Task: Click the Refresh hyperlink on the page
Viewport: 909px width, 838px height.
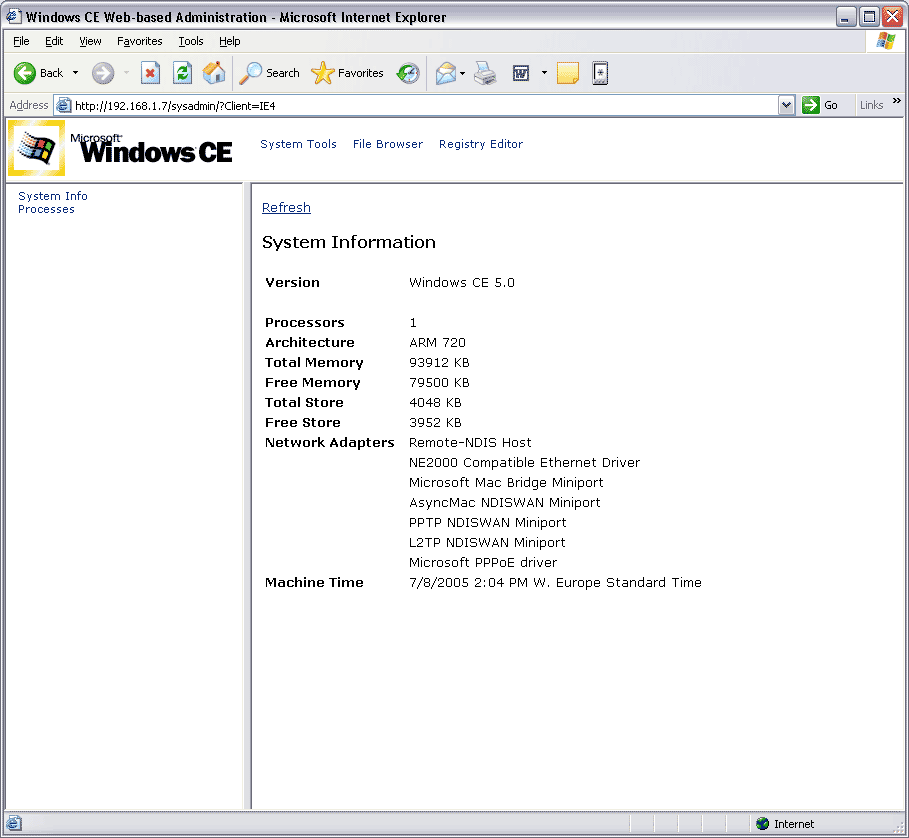Action: coord(286,207)
